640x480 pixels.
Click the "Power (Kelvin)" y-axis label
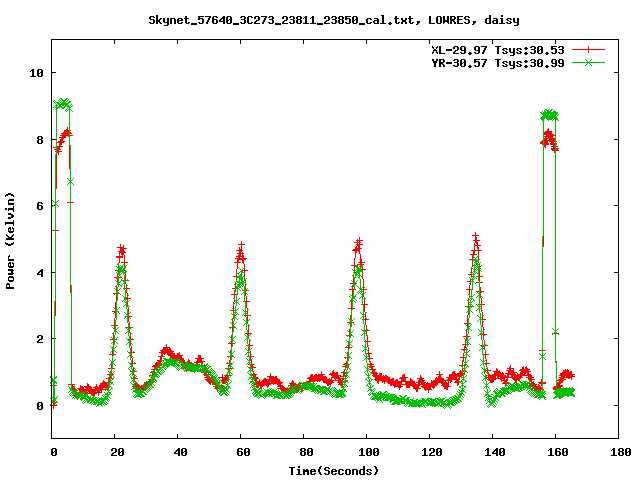(10, 241)
